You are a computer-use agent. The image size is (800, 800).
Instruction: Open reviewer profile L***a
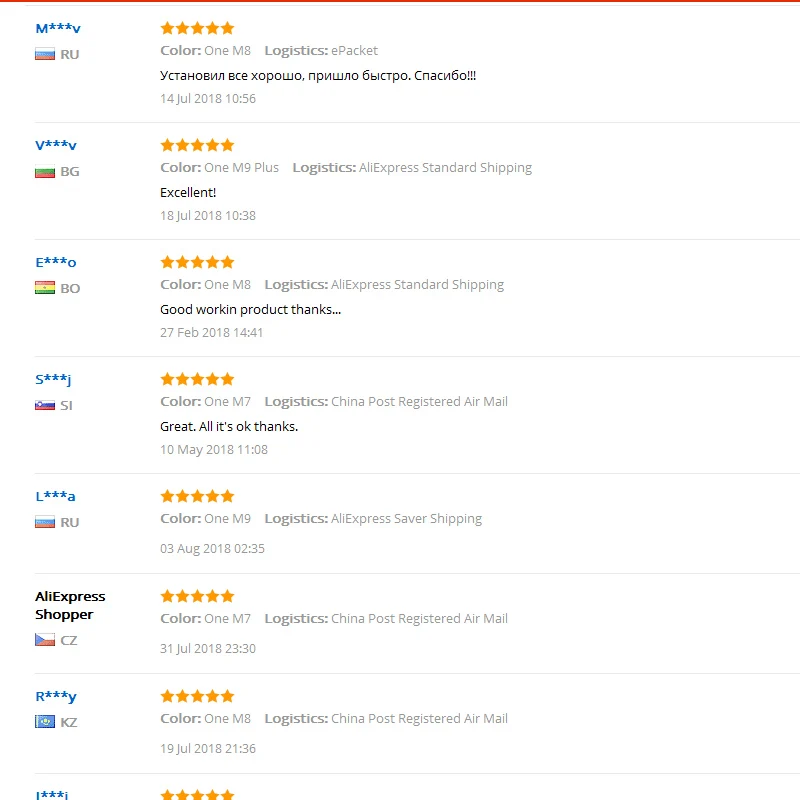click(55, 496)
